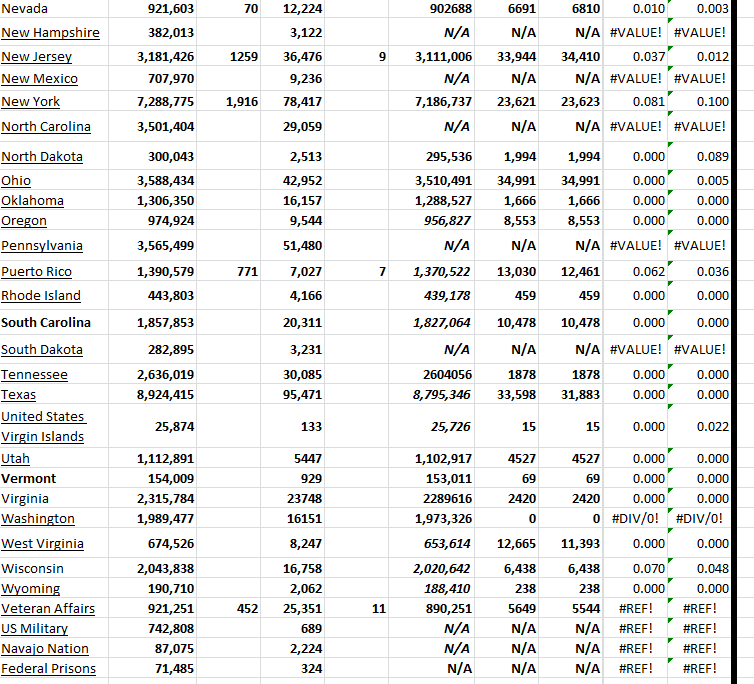The height and width of the screenshot is (684, 754).
Task: Select Navajo Nation cell 2,224
Action: (x=293, y=649)
